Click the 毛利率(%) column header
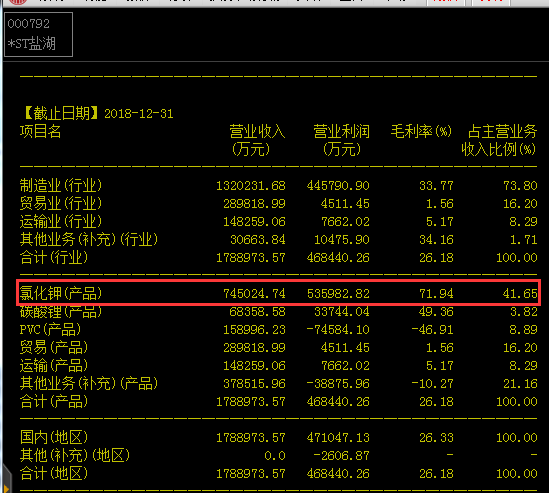Screen dimensions: 549x493 421,131
